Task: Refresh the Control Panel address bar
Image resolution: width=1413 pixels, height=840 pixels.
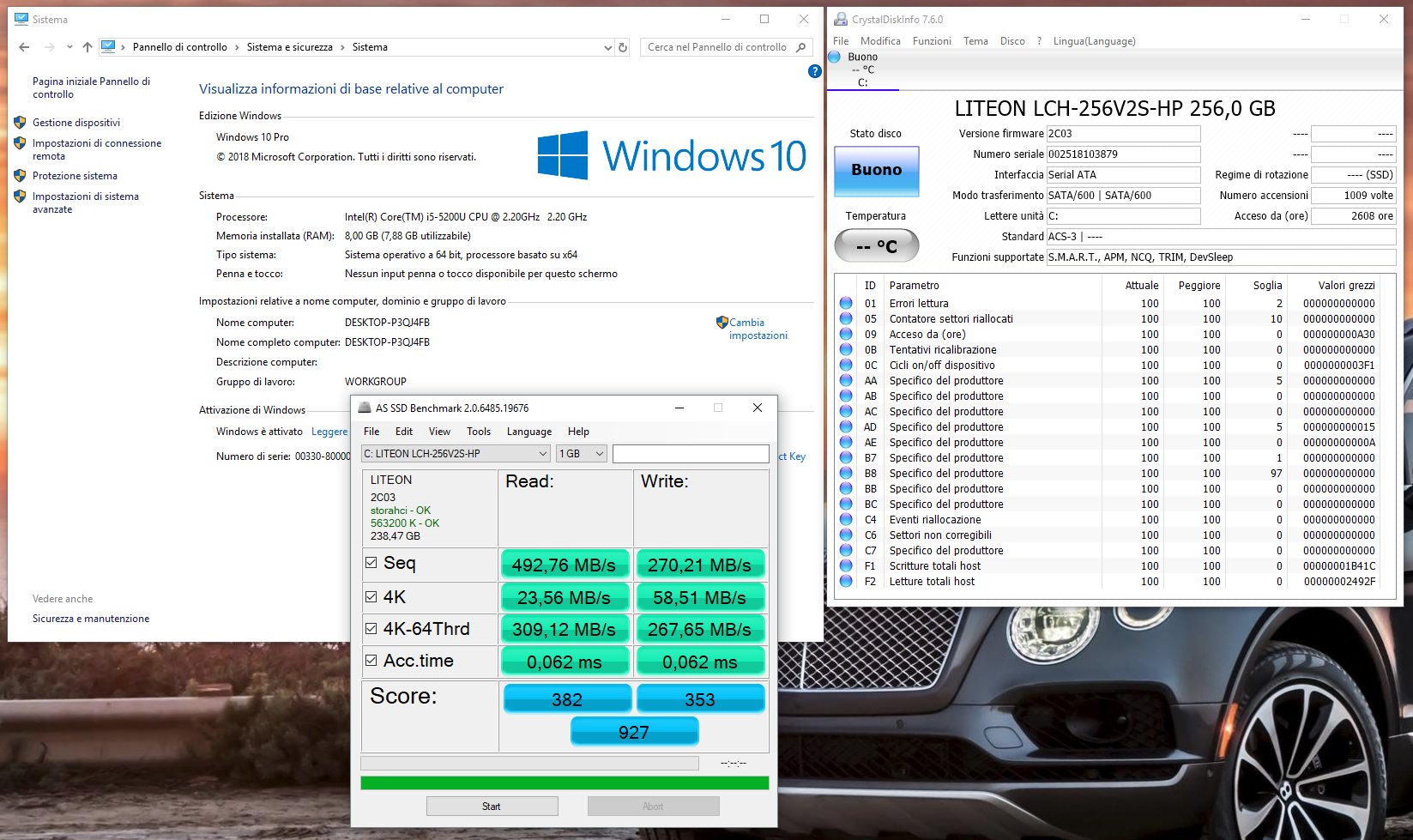Action: [623, 47]
